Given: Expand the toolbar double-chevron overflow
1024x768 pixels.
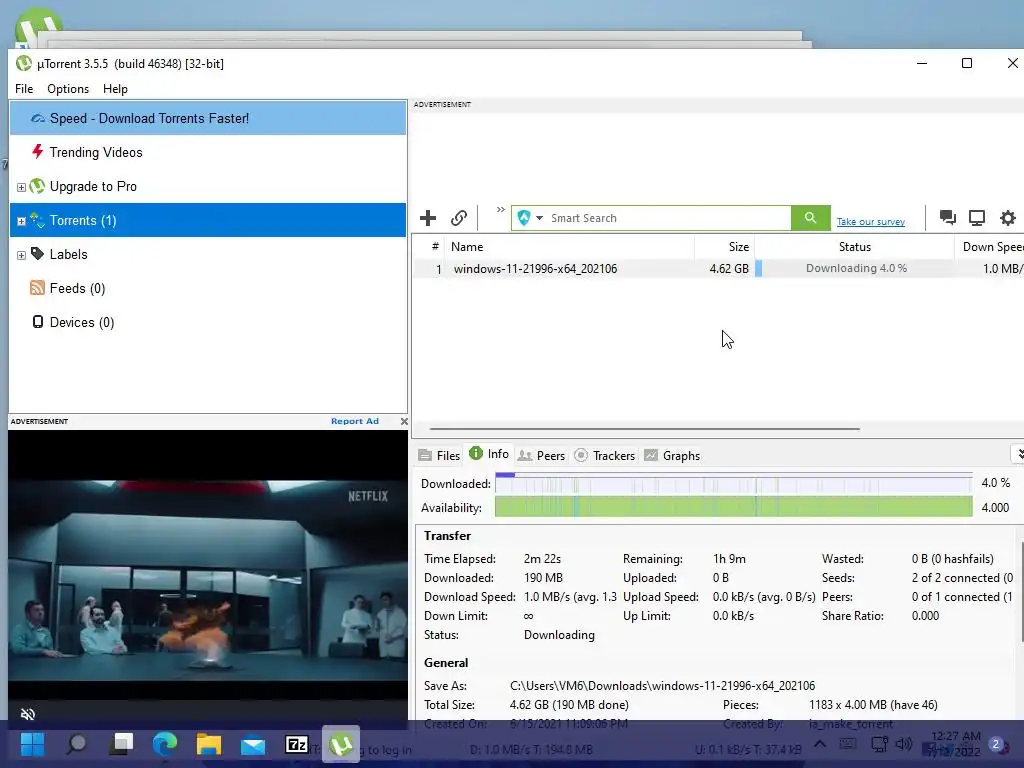Looking at the screenshot, I should [501, 210].
